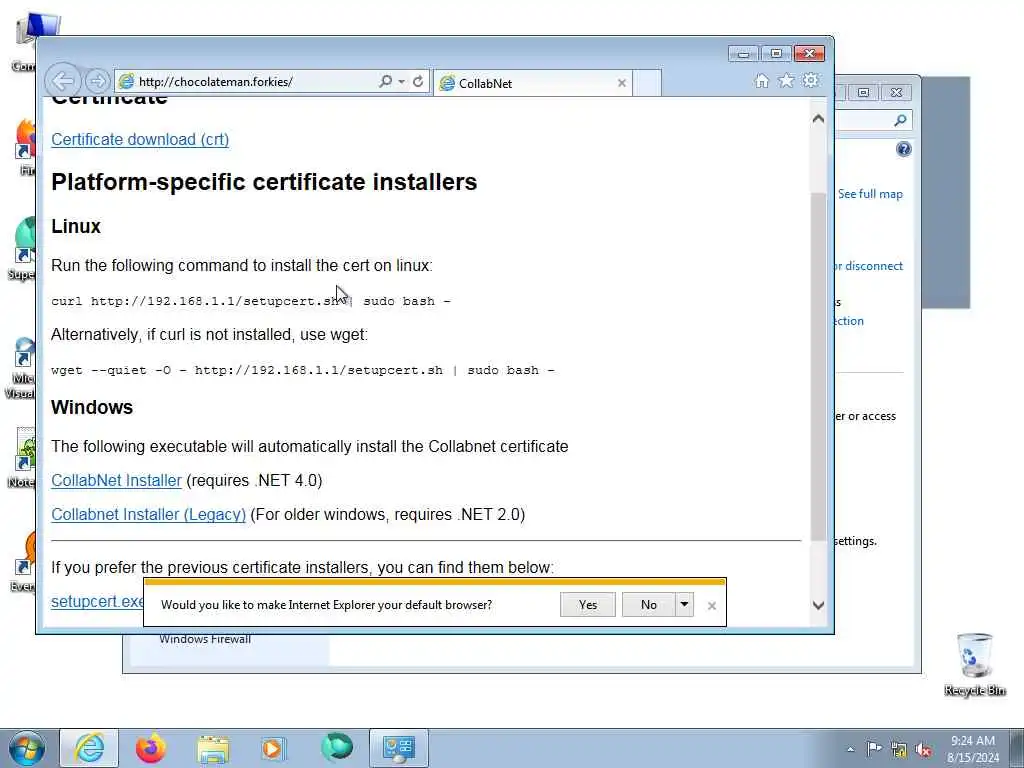This screenshot has height=768, width=1024.
Task: Open the clock showing 9:24 AM
Action: [x=973, y=749]
